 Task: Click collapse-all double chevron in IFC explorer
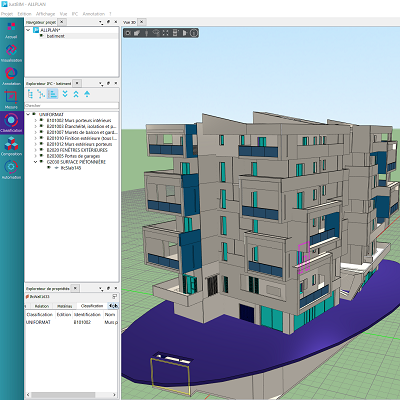[x=76, y=94]
